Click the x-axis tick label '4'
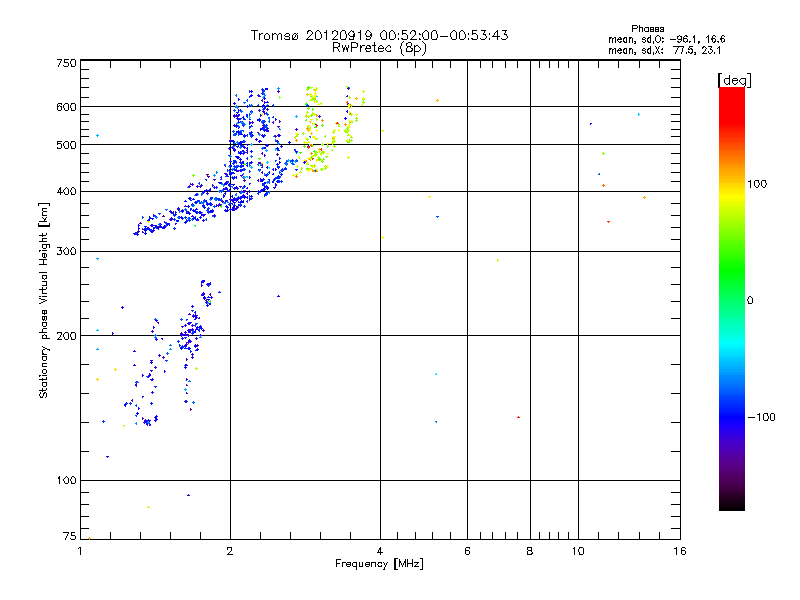The width and height of the screenshot is (800, 600). pyautogui.click(x=380, y=551)
